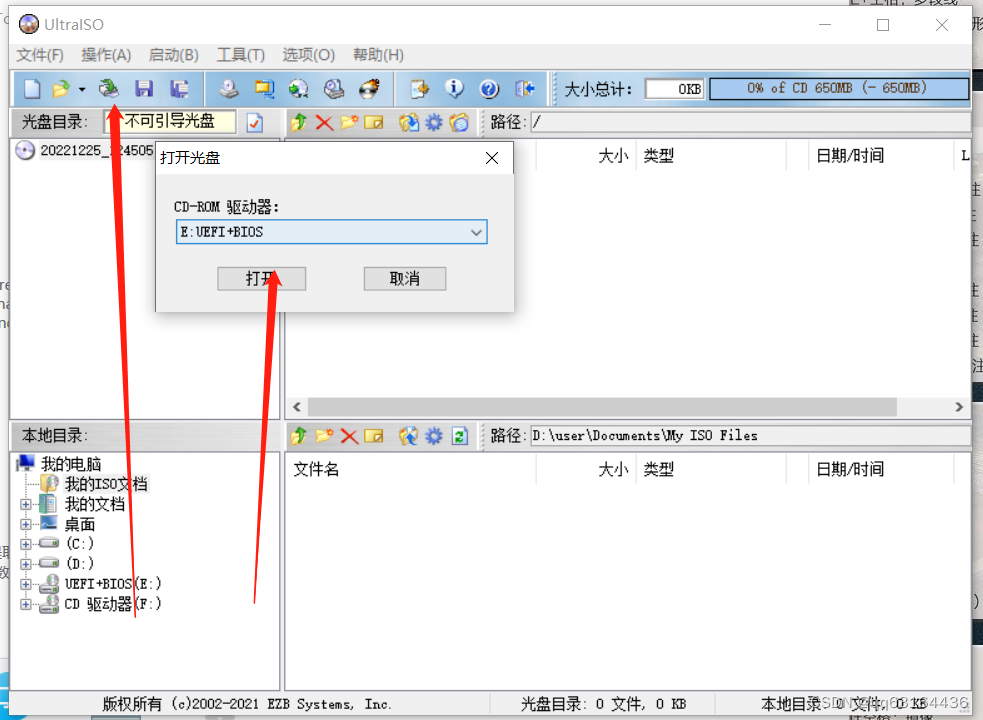983x720 pixels.
Task: Click the 取消 button in the dialog
Action: click(x=405, y=278)
